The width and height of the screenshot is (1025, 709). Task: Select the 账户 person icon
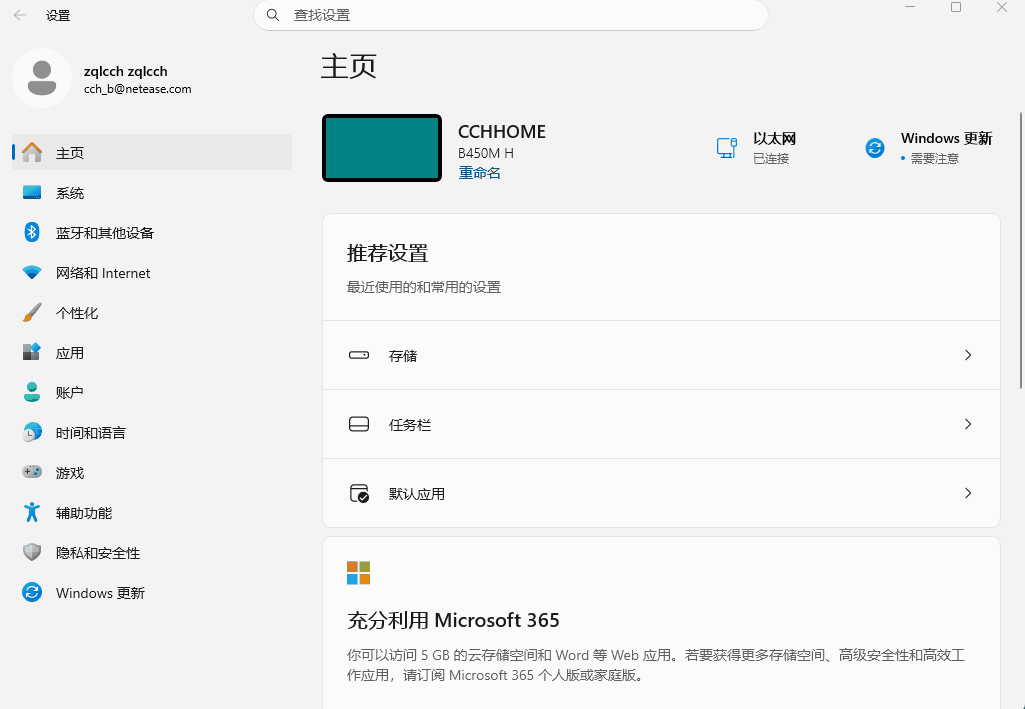tap(31, 392)
